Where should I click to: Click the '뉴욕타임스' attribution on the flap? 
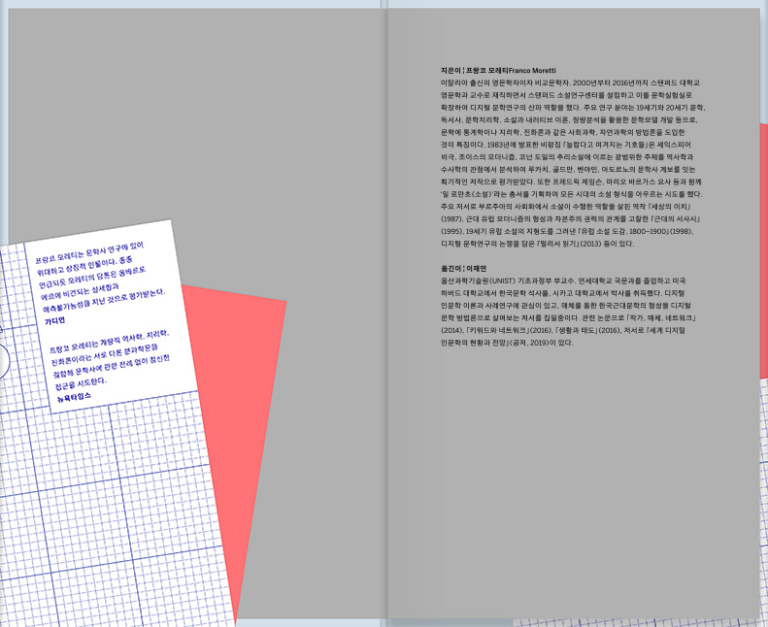[75, 397]
